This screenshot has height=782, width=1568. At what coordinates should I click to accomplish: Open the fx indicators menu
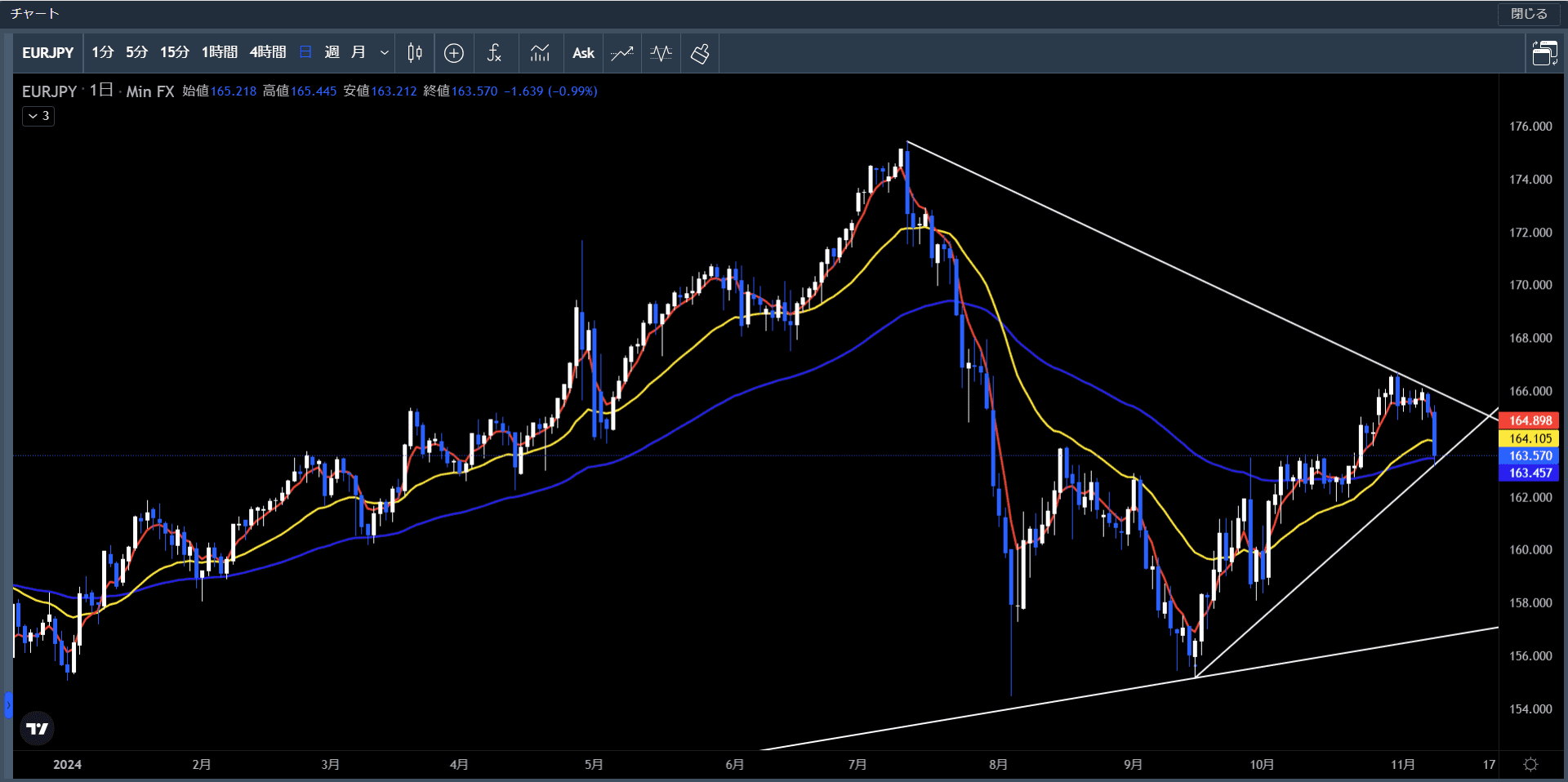click(x=494, y=53)
